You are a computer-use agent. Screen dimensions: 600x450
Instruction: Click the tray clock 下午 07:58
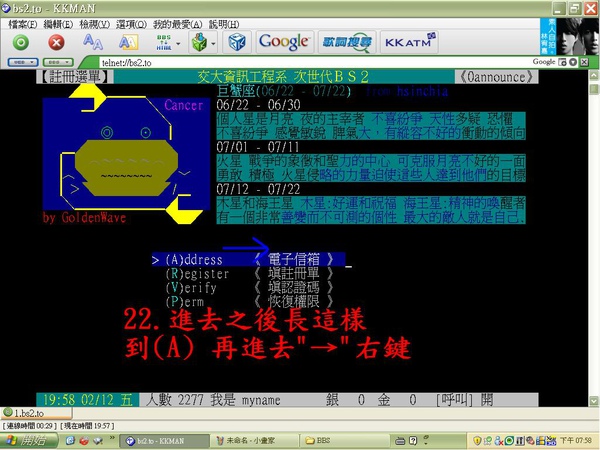pyautogui.click(x=577, y=441)
